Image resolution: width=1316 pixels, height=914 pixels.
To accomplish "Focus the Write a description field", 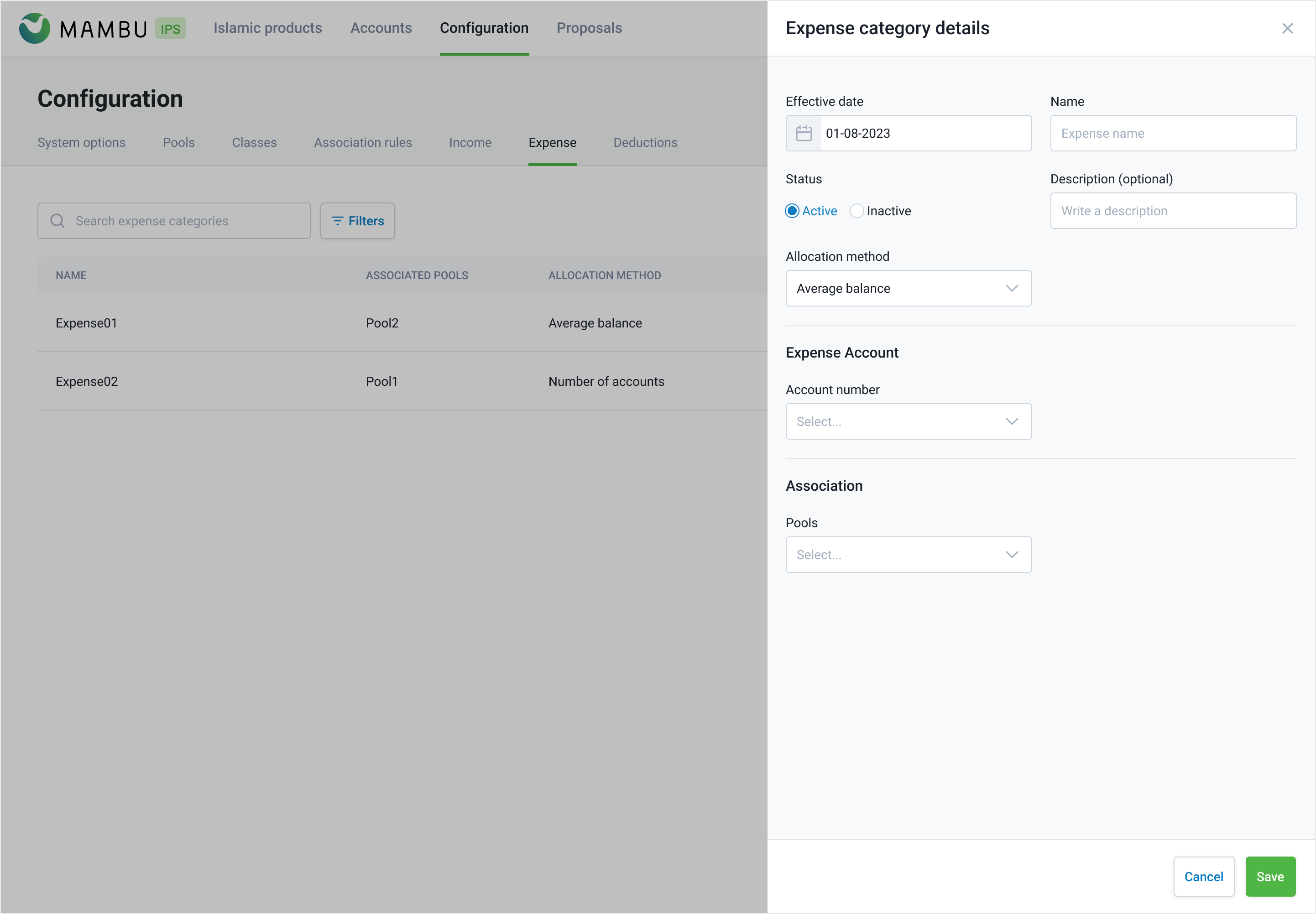I will coord(1173,211).
